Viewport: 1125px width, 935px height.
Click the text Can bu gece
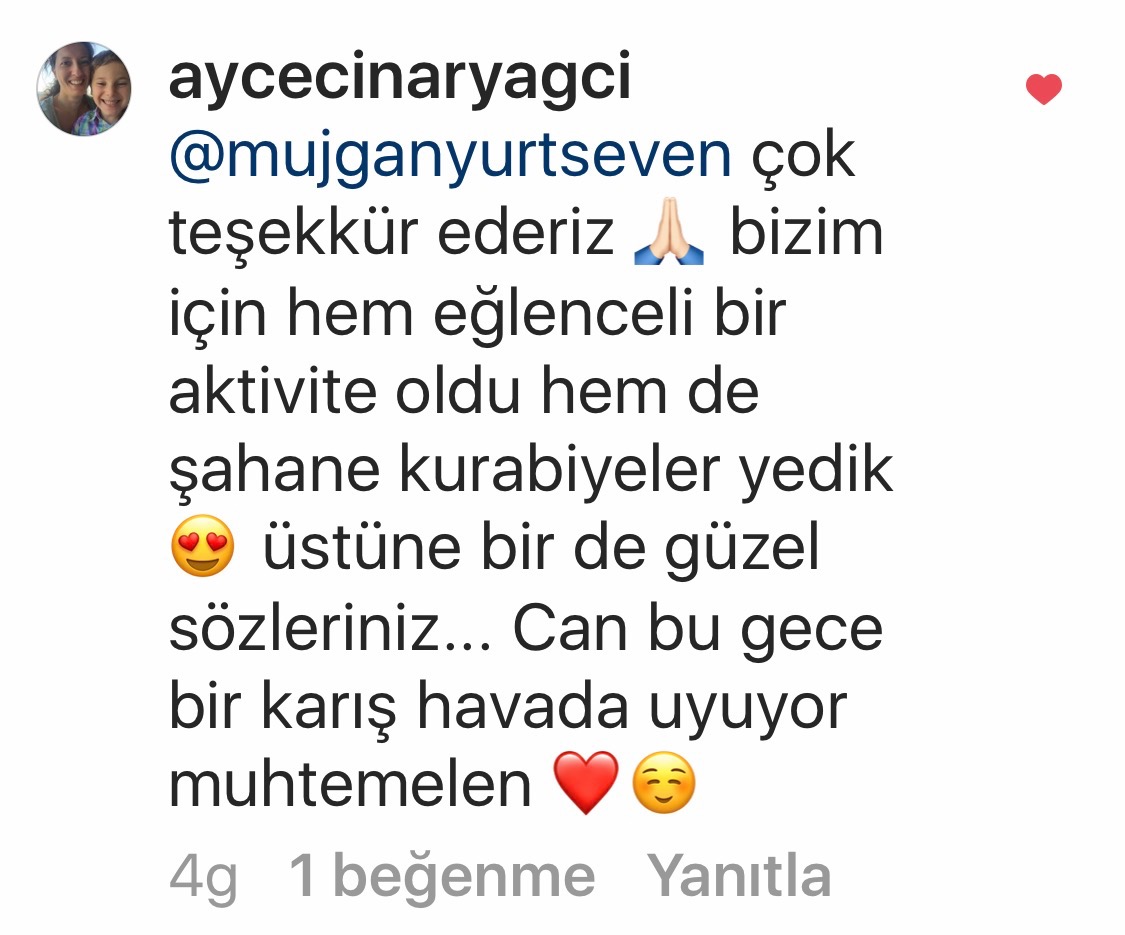697,629
